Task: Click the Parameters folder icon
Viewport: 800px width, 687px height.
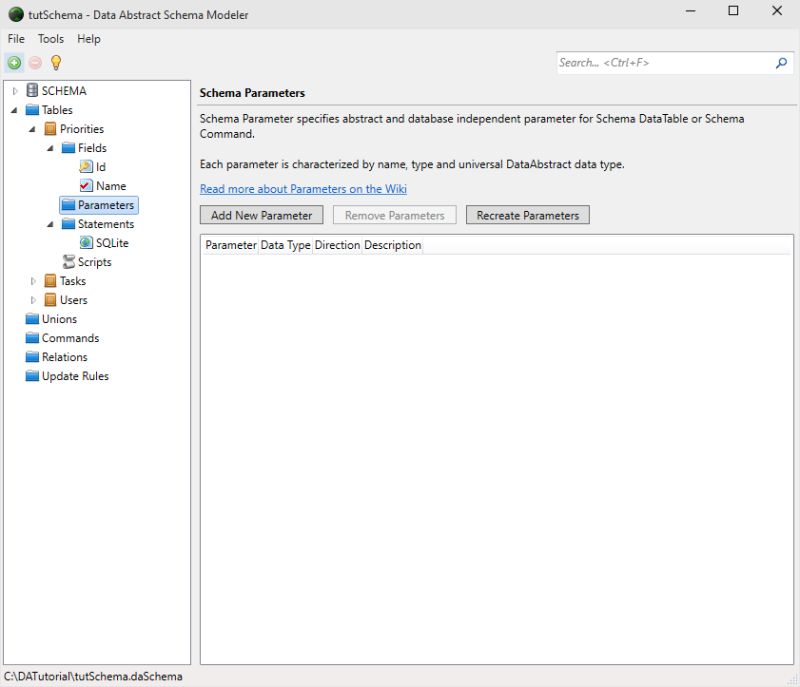Action: (68, 205)
